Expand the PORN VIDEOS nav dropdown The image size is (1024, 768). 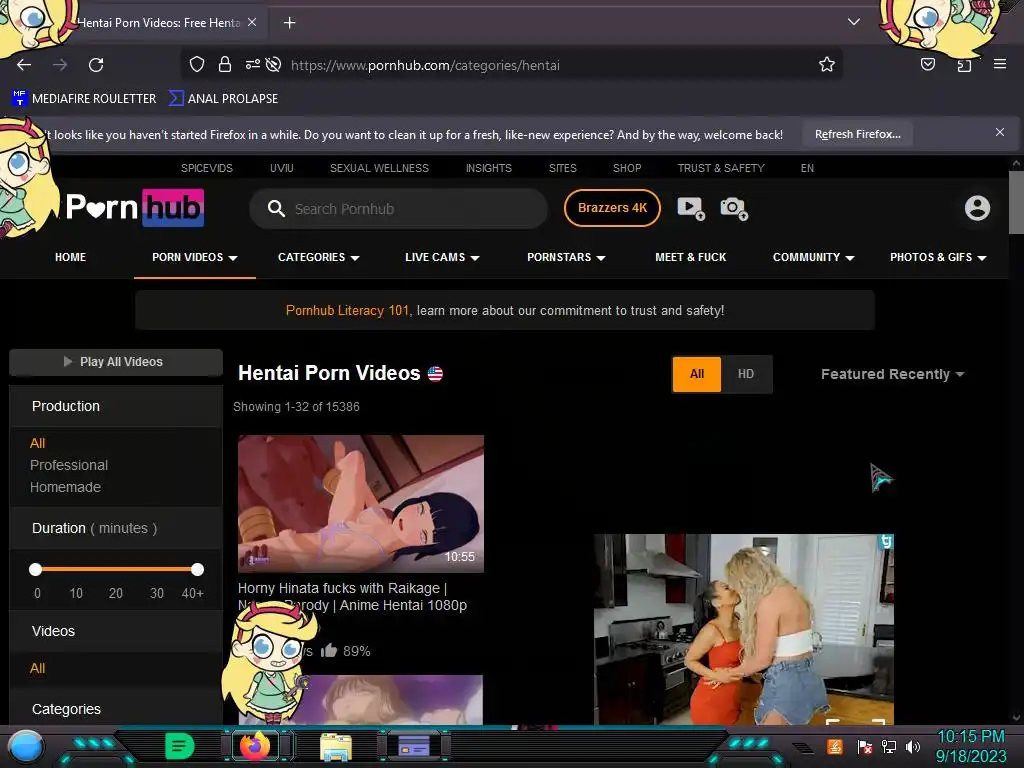click(195, 257)
